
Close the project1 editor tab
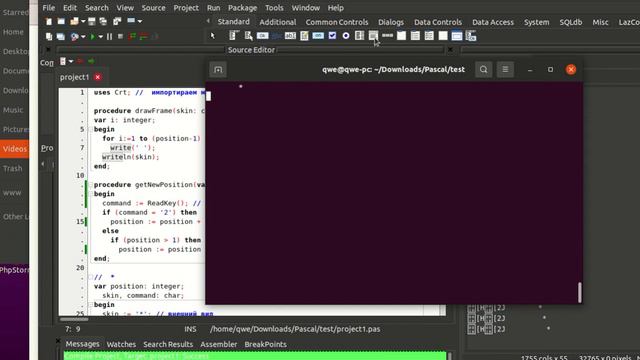coord(98,77)
